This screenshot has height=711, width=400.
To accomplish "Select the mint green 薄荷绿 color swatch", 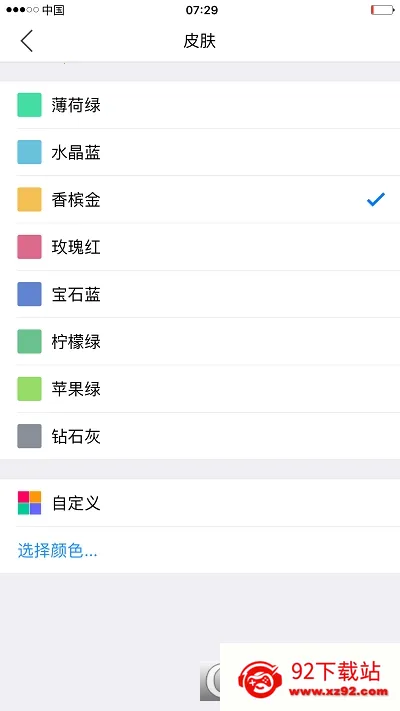I will pyautogui.click(x=29, y=105).
